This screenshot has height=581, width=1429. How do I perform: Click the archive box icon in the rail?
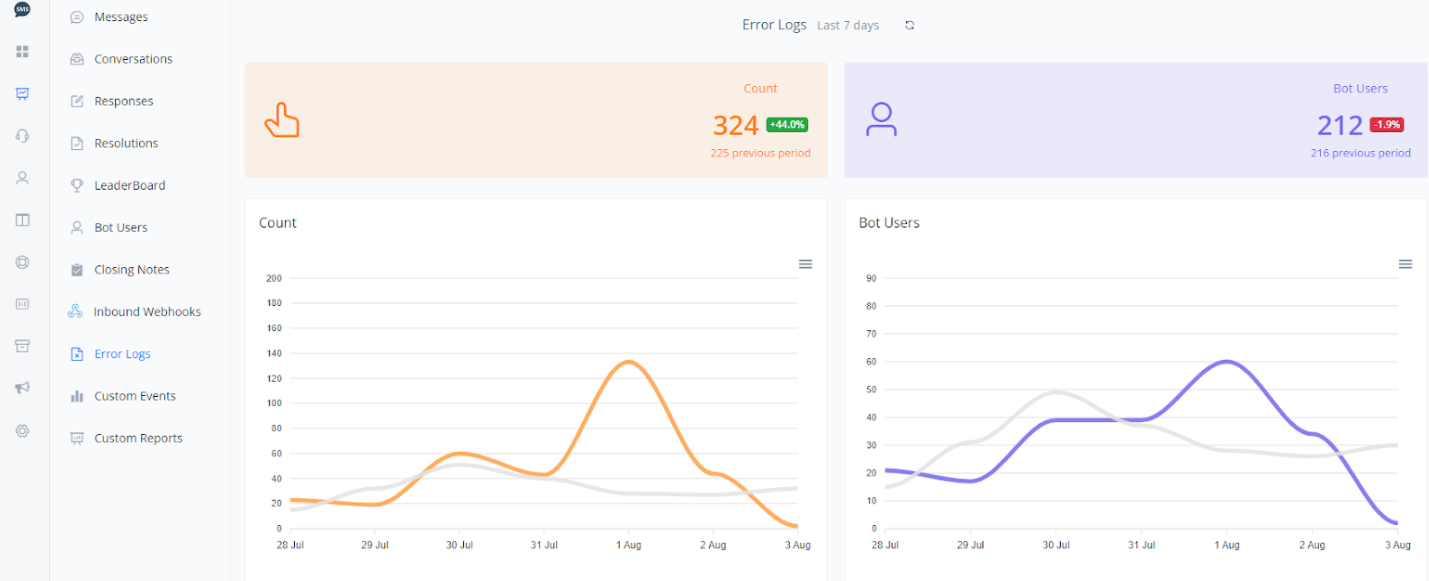click(x=22, y=346)
